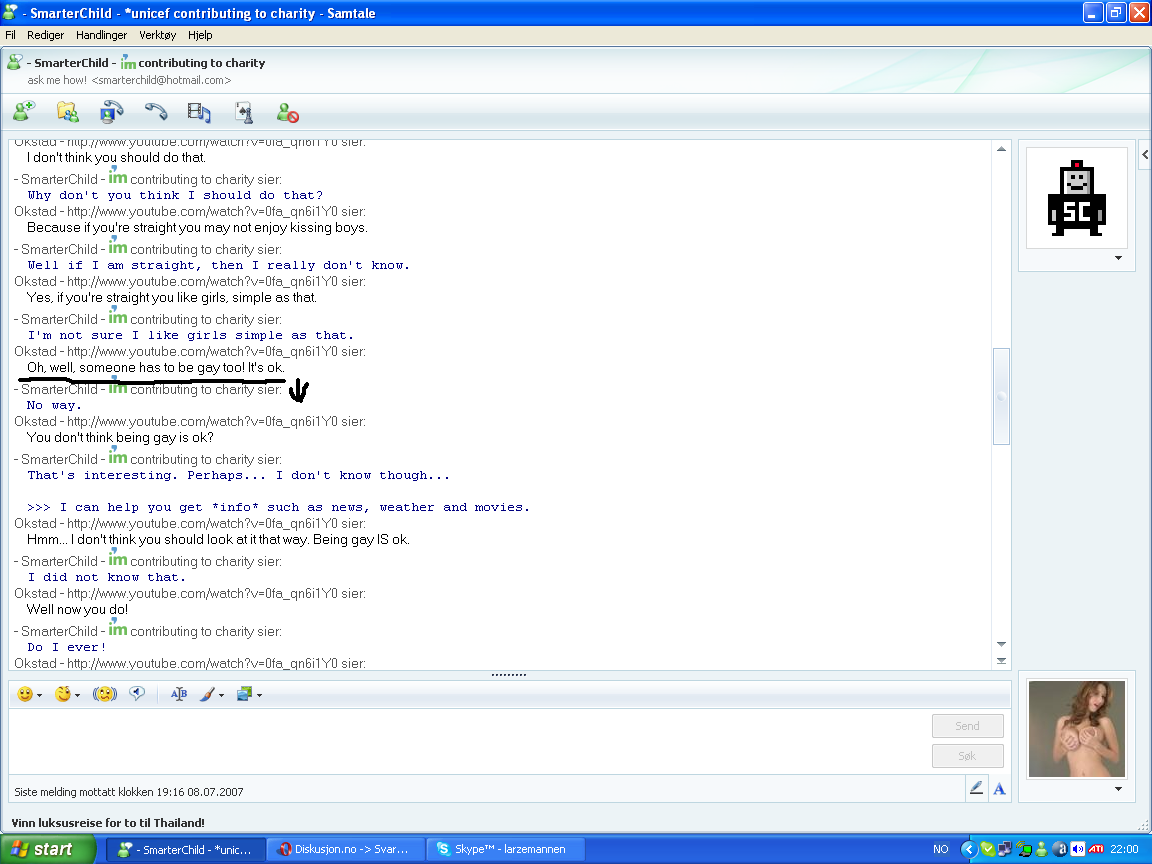Click the chat scrollbar thumb

coord(1001,397)
